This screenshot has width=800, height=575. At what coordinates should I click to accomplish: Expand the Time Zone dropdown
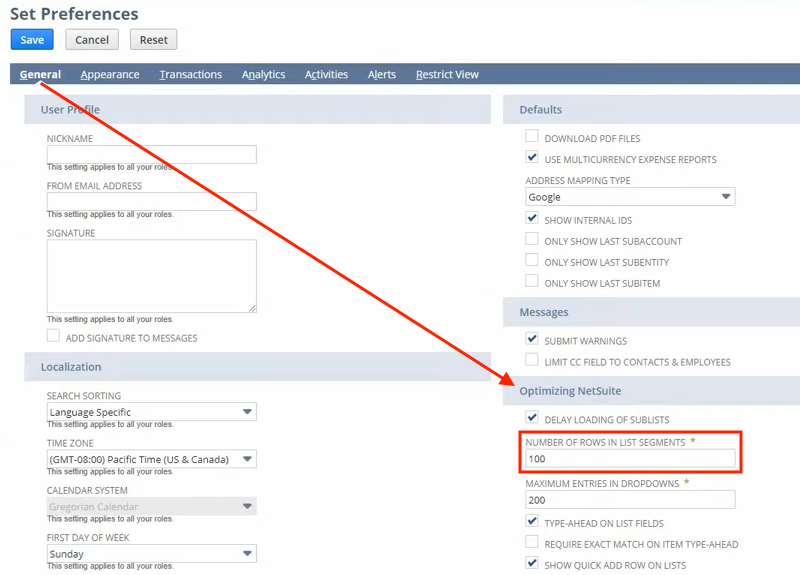coord(151,459)
